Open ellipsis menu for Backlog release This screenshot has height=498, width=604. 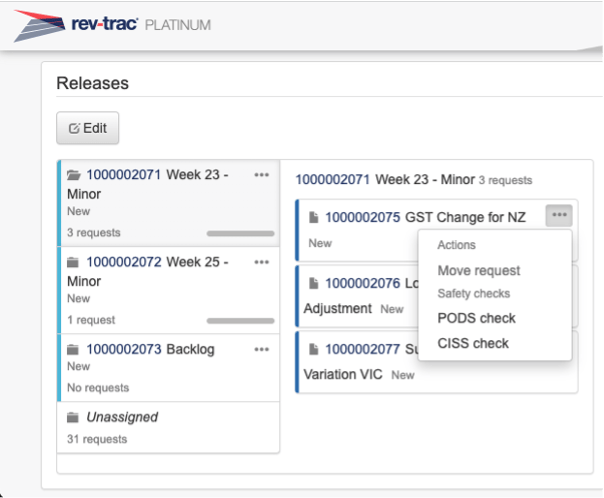(262, 349)
